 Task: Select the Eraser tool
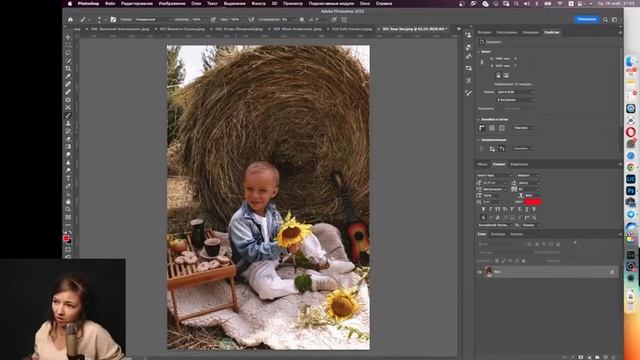68,139
